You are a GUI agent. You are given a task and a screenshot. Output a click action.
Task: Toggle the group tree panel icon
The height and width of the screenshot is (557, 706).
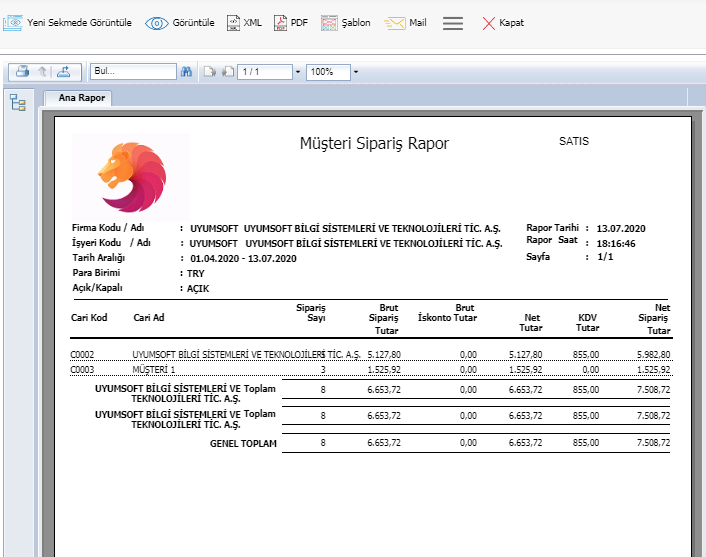pyautogui.click(x=18, y=103)
